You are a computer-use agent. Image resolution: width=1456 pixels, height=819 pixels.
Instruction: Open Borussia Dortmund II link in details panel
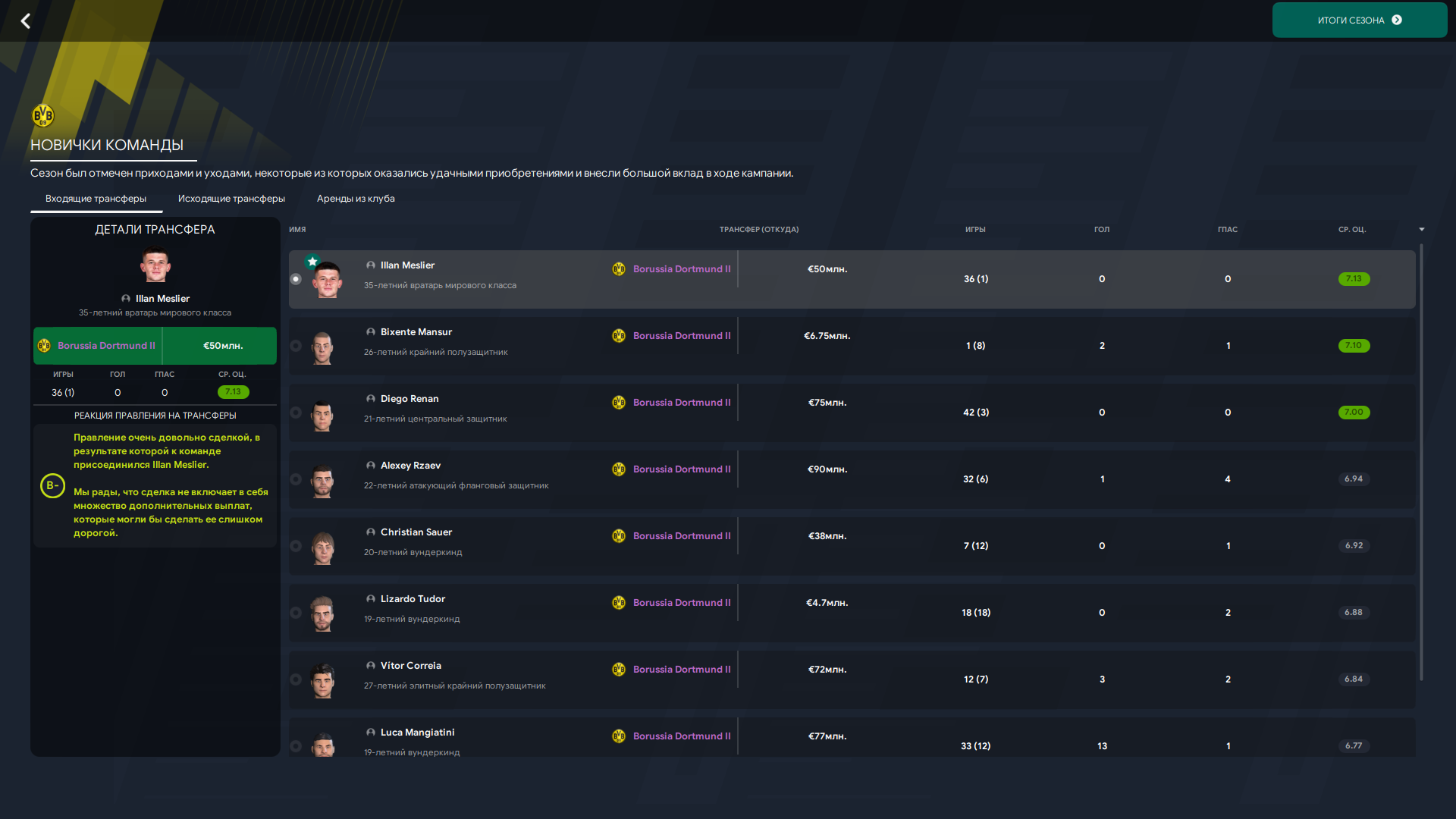click(x=106, y=346)
